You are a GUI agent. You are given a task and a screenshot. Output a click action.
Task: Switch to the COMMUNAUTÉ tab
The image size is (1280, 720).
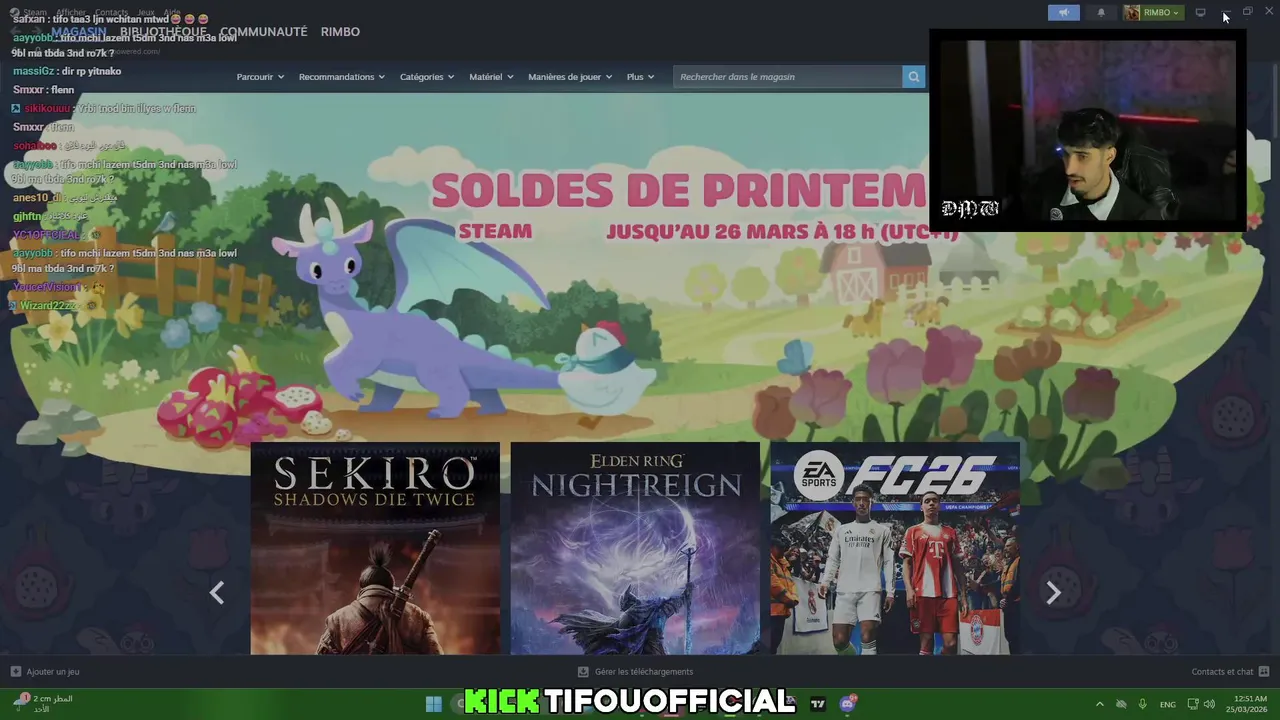click(x=263, y=32)
